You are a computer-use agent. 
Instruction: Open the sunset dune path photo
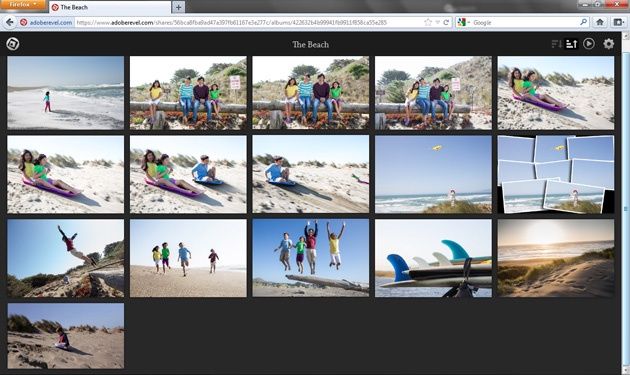pos(556,258)
